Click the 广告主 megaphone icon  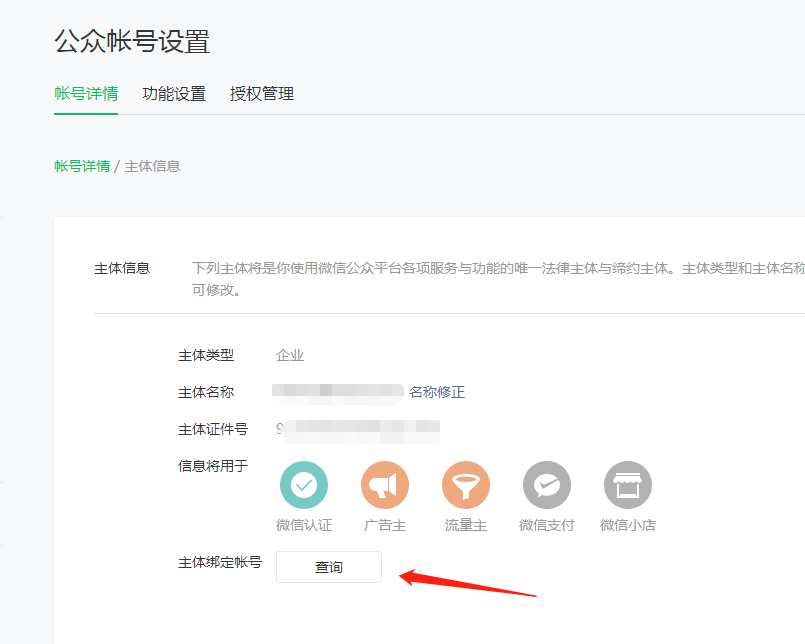tap(385, 486)
